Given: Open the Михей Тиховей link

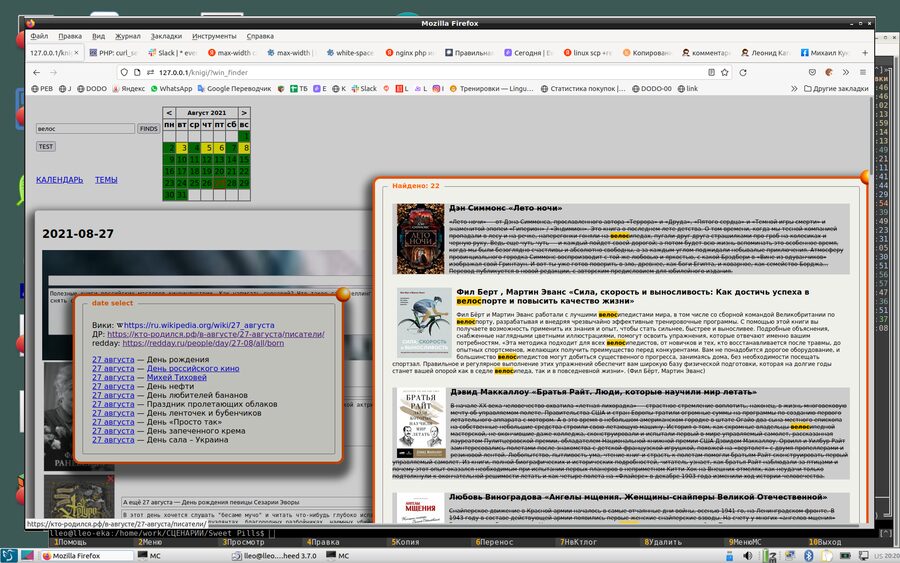Looking at the screenshot, I should [176, 377].
